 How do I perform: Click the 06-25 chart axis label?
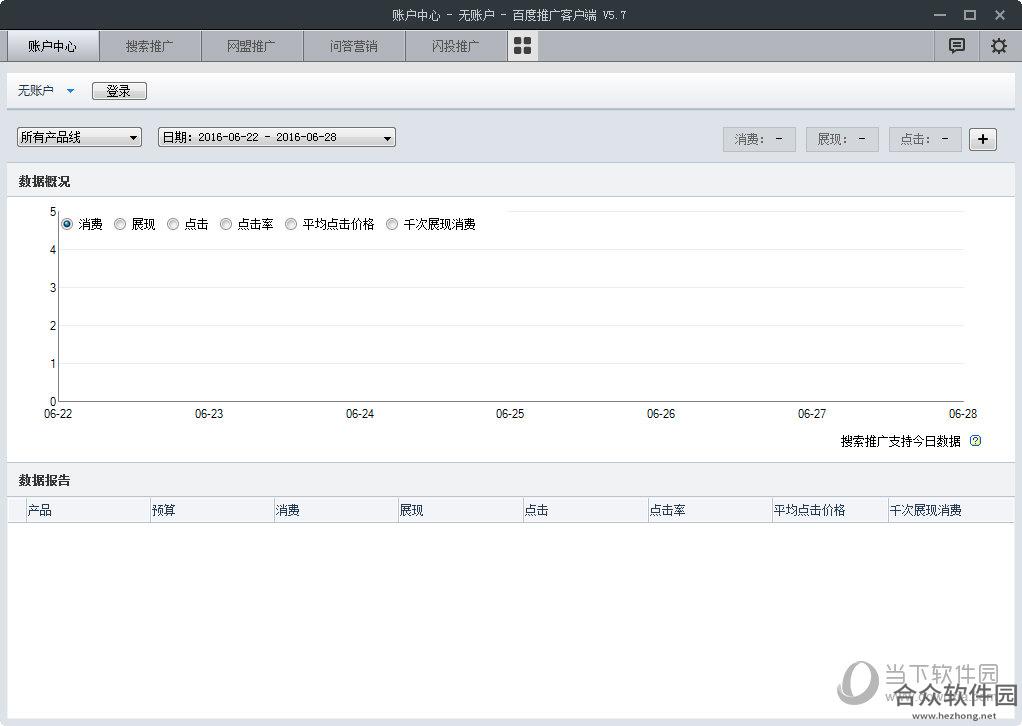click(510, 414)
